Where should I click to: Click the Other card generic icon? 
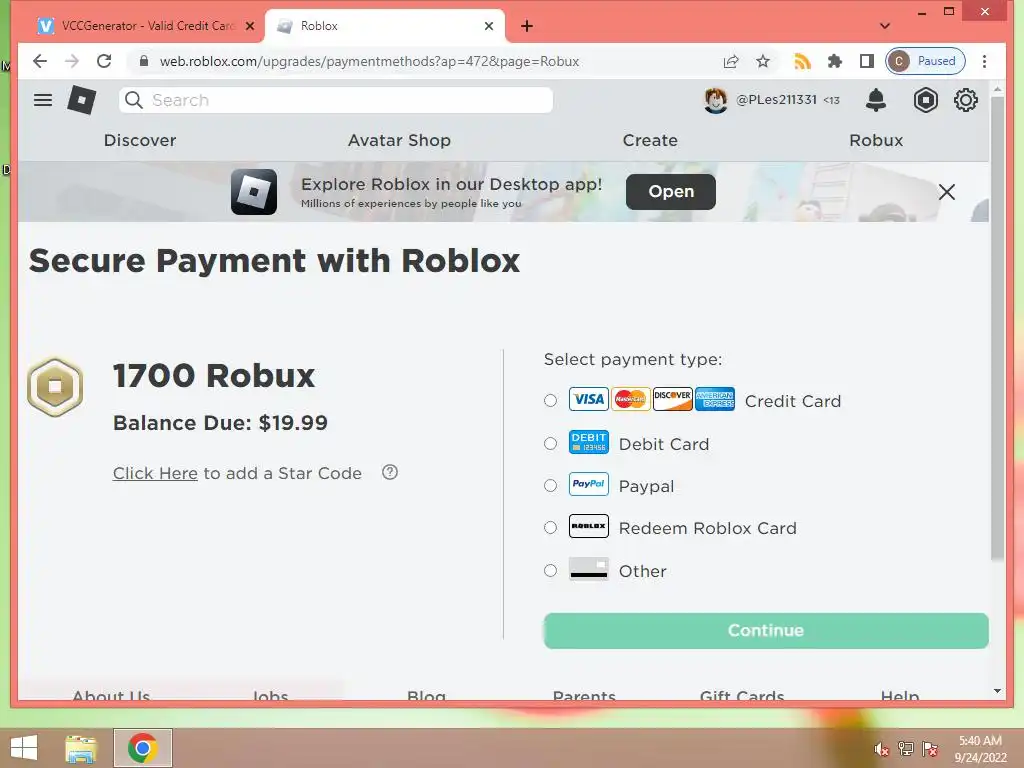(588, 569)
